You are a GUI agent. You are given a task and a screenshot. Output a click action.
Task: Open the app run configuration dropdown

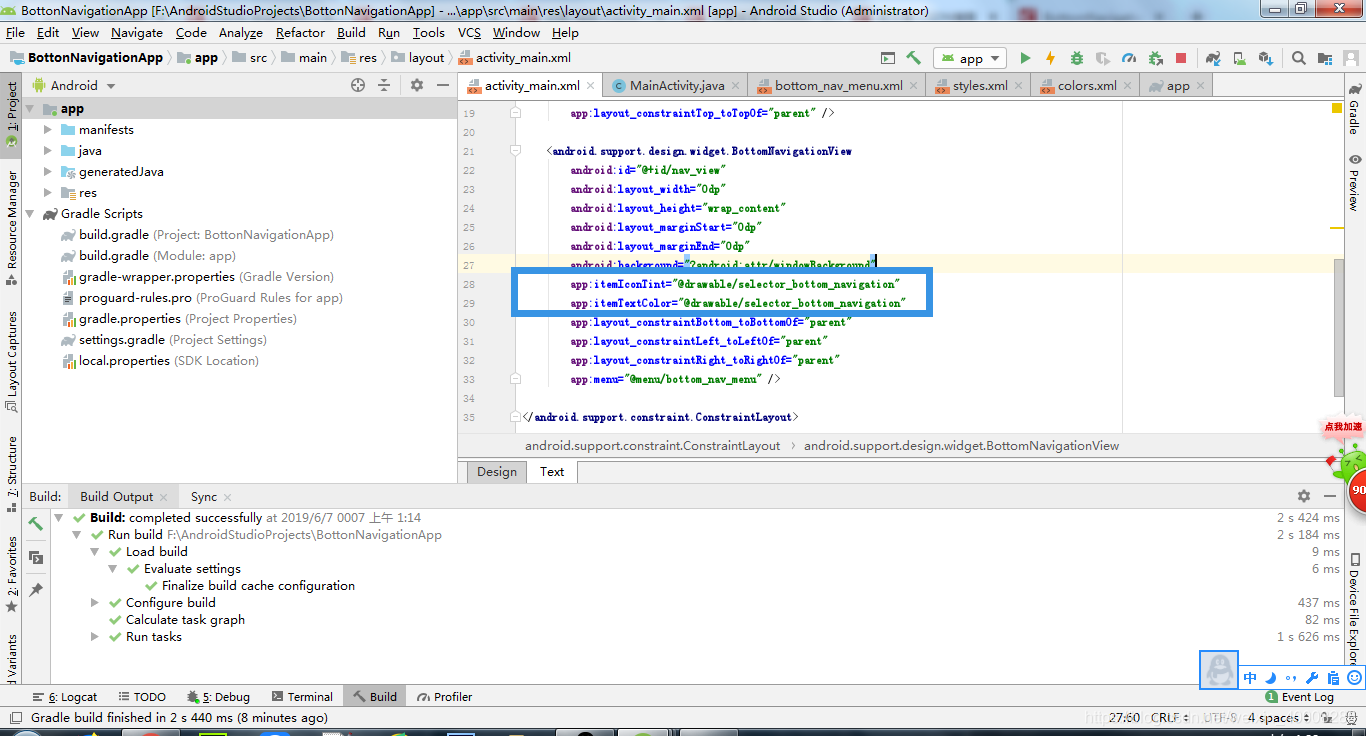click(968, 58)
